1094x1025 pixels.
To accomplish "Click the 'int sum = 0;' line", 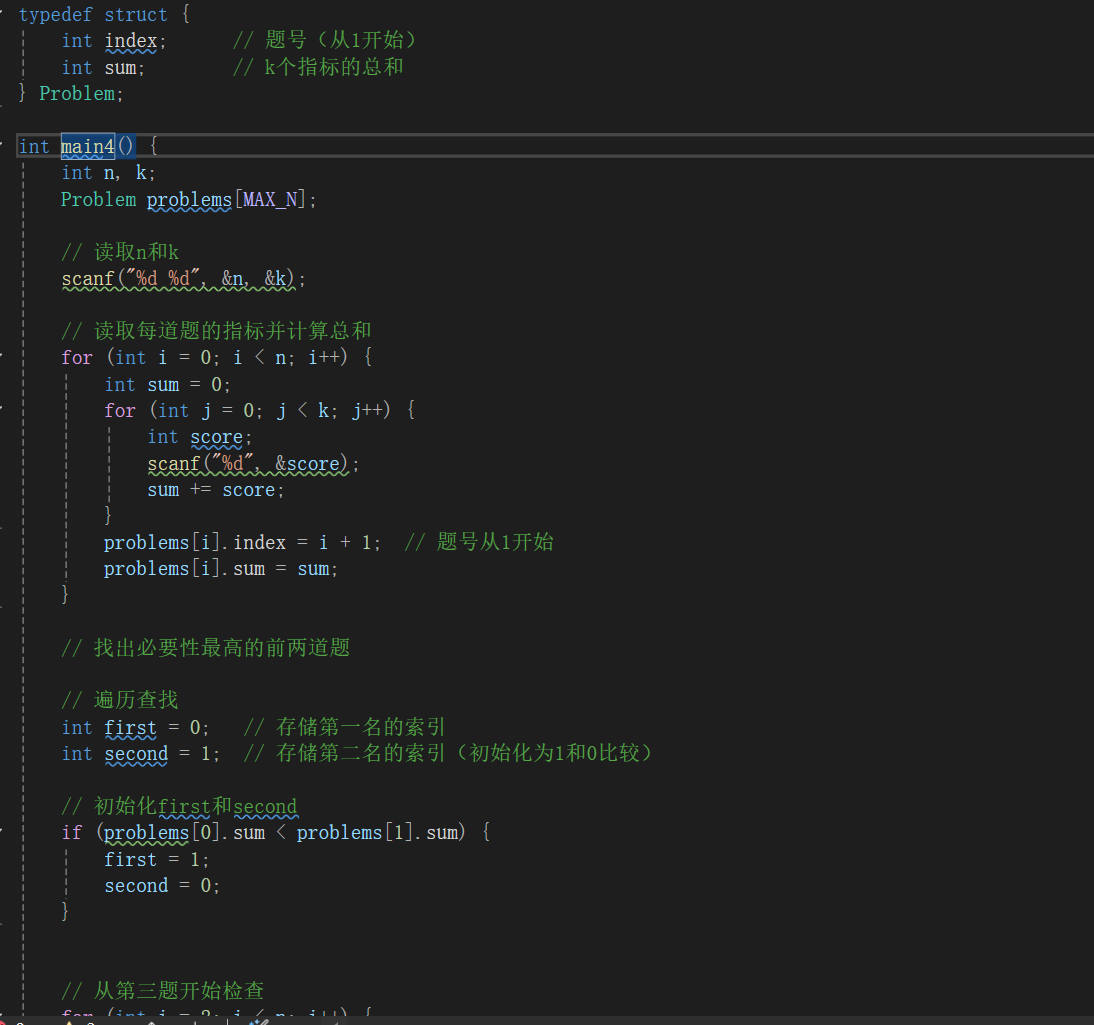I will pyautogui.click(x=167, y=384).
